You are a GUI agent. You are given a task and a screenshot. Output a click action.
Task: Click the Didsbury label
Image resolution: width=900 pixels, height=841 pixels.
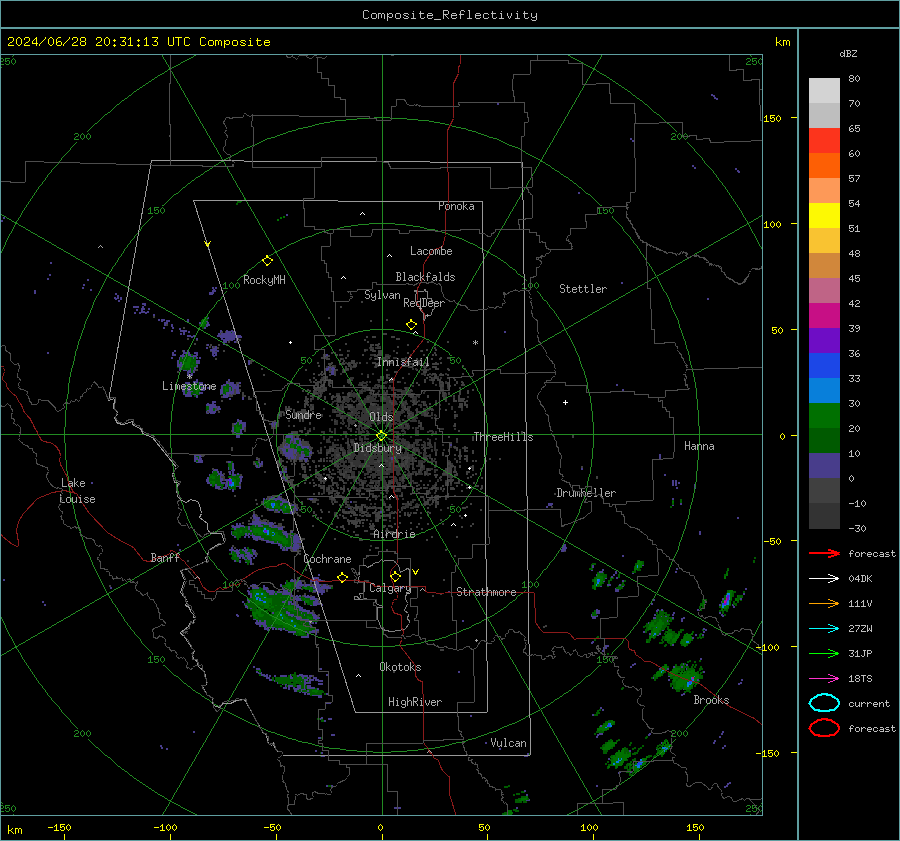click(377, 448)
